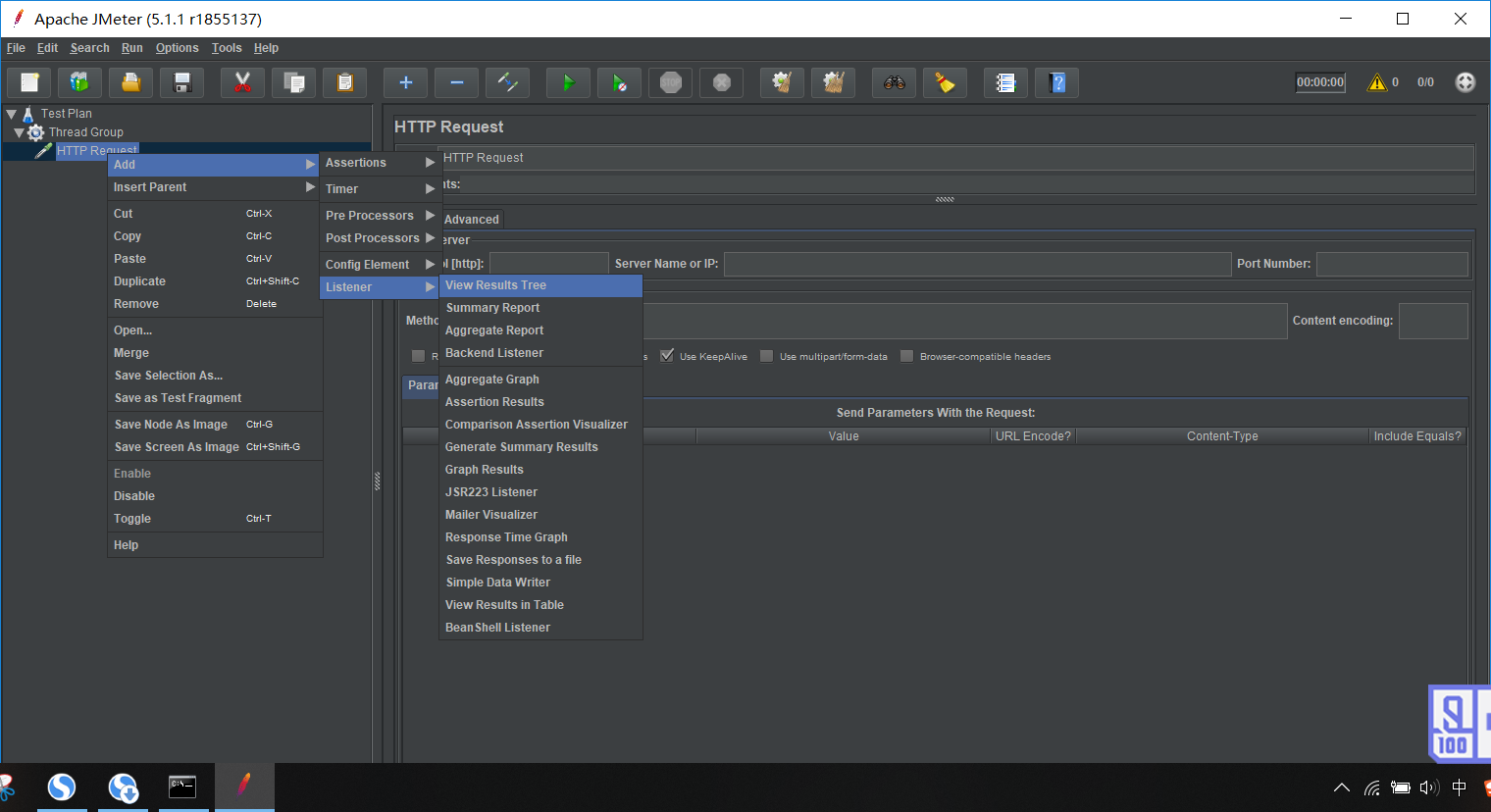This screenshot has width=1491, height=812.
Task: Start test without pauses icon
Action: tap(619, 83)
